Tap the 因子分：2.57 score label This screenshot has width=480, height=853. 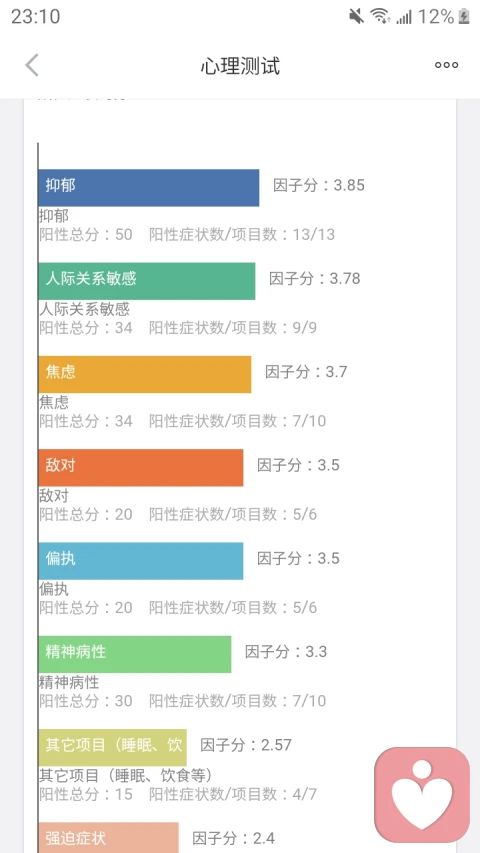pyautogui.click(x=245, y=745)
